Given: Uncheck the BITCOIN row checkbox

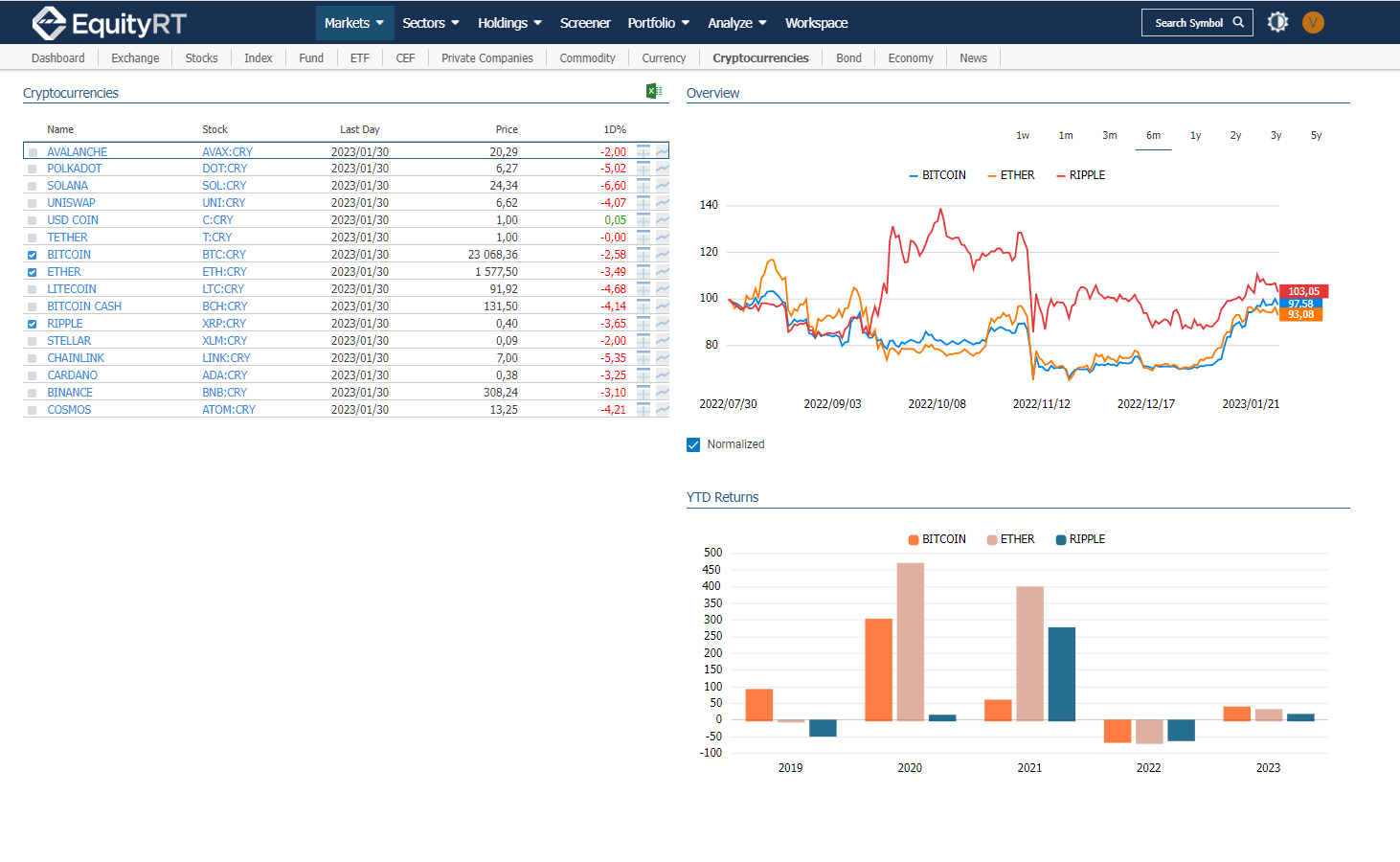Looking at the screenshot, I should click(x=33, y=255).
